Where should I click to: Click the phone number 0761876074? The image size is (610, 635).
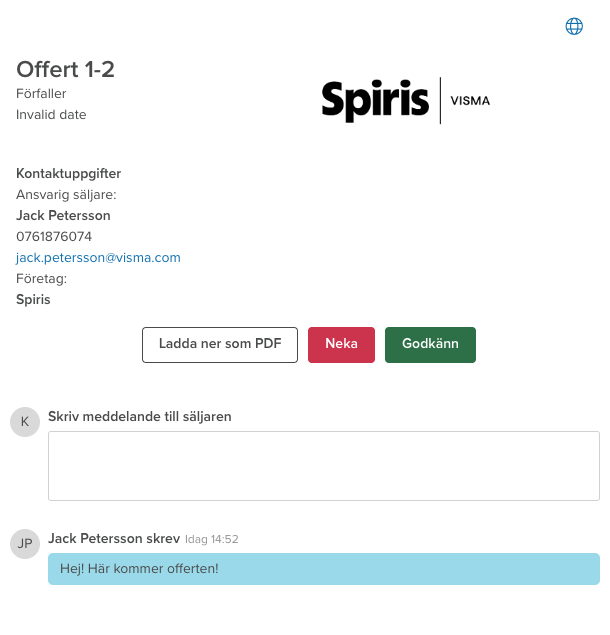tap(54, 236)
